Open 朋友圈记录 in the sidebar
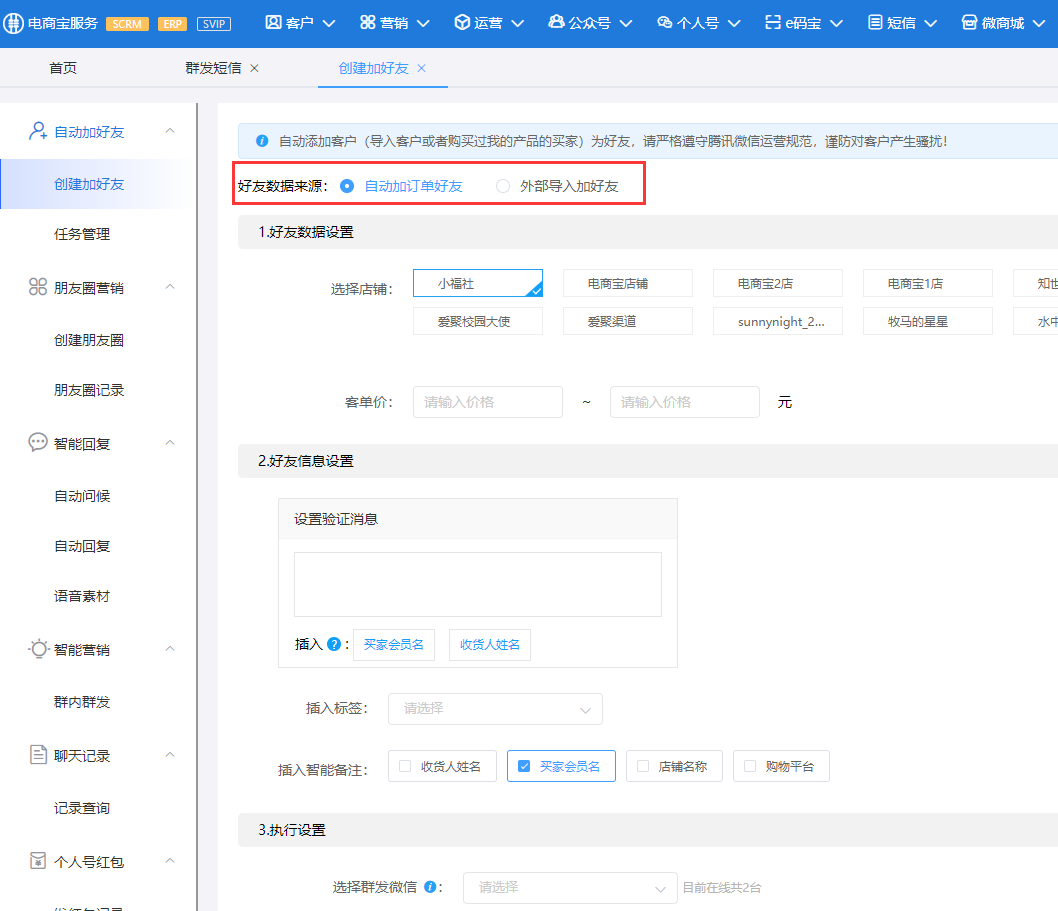 tap(89, 390)
